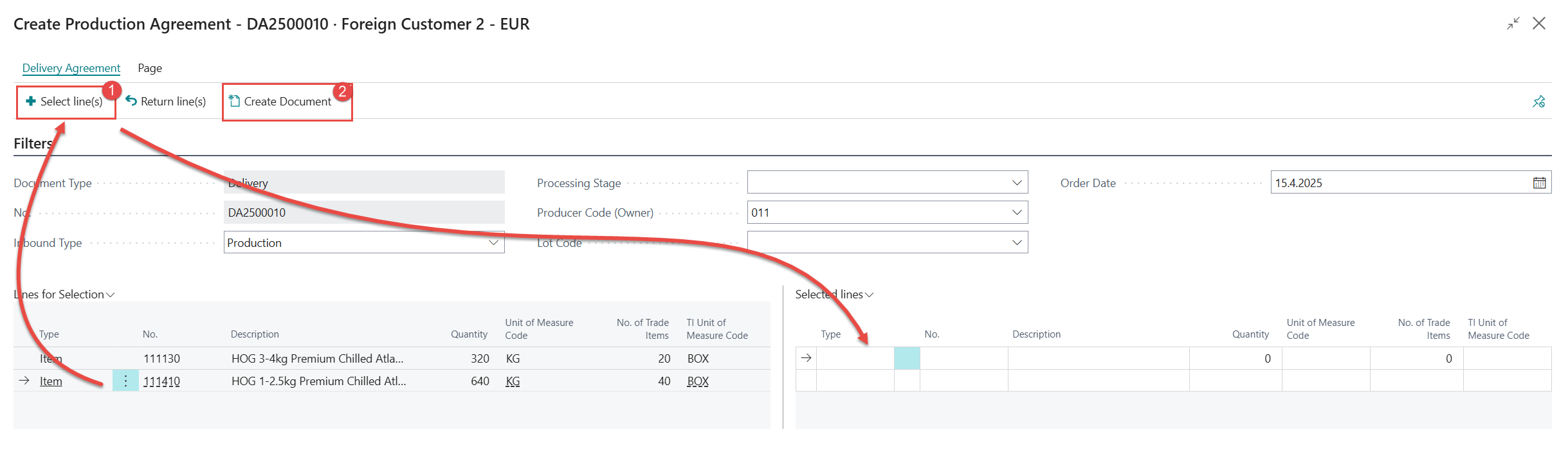Close the Create Production Agreement dialog
The image size is (1568, 461).
coord(1539,24)
